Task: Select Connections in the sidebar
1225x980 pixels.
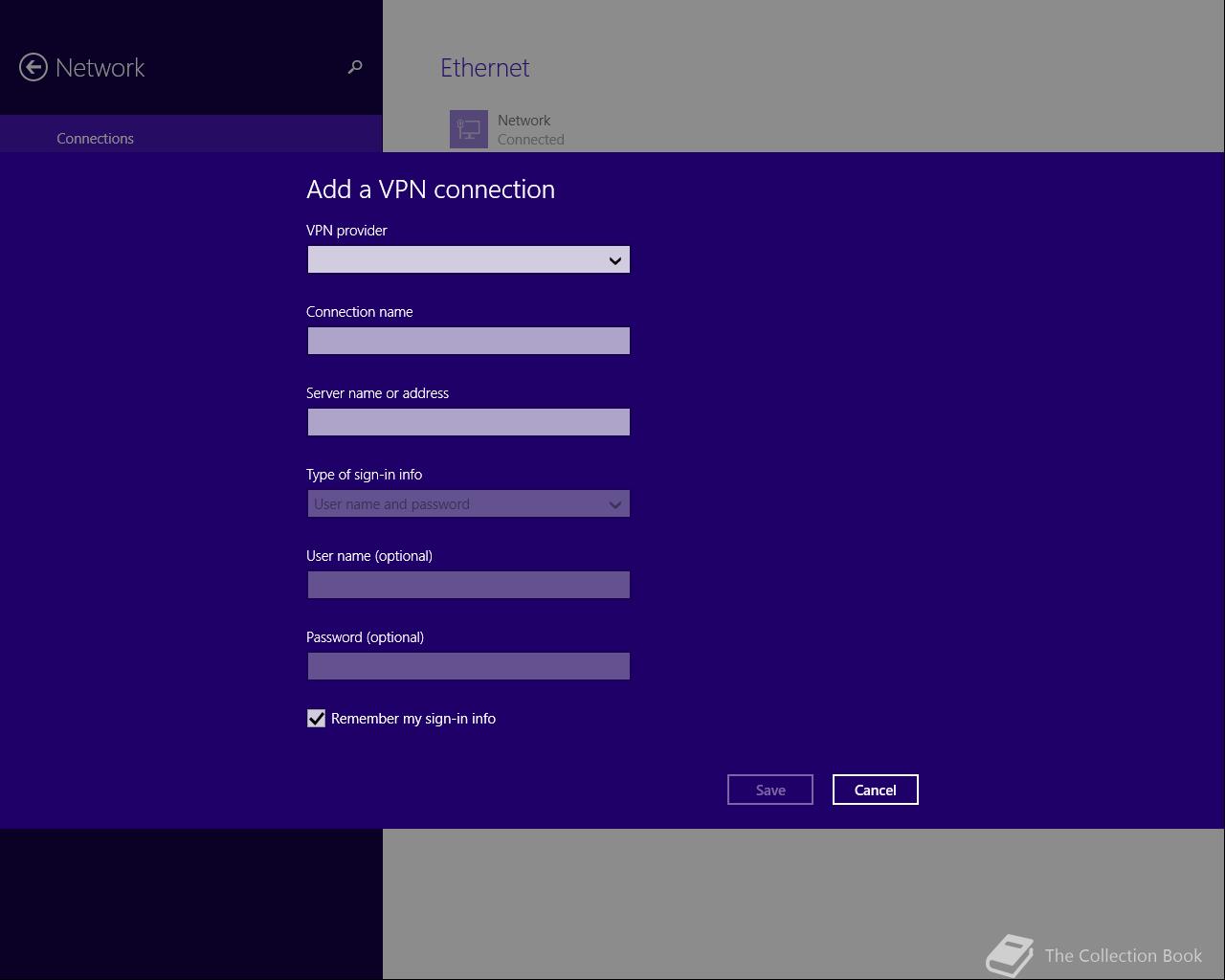Action: tap(191, 134)
